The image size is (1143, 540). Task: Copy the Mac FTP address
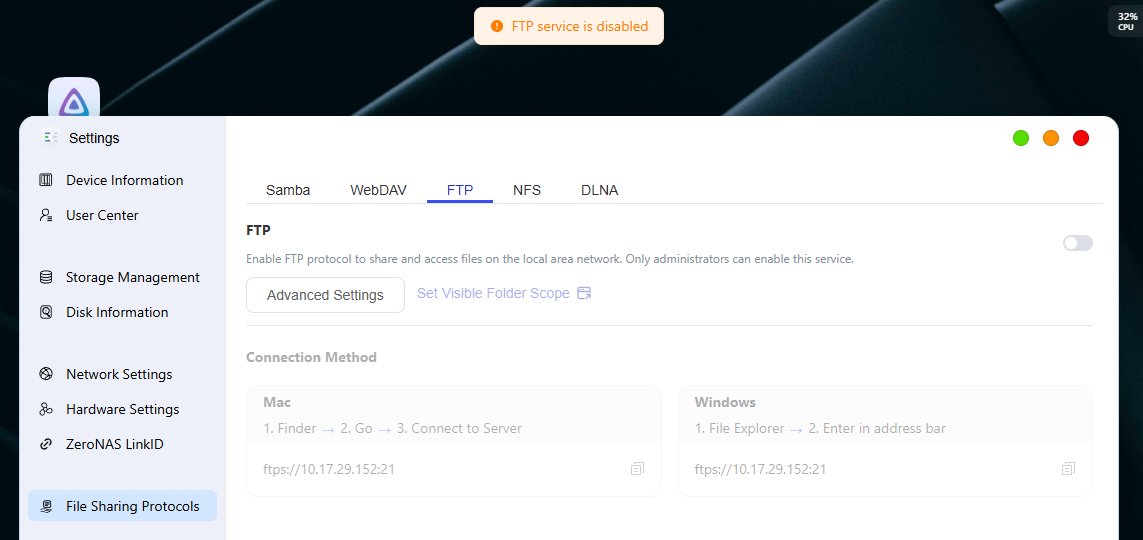637,469
